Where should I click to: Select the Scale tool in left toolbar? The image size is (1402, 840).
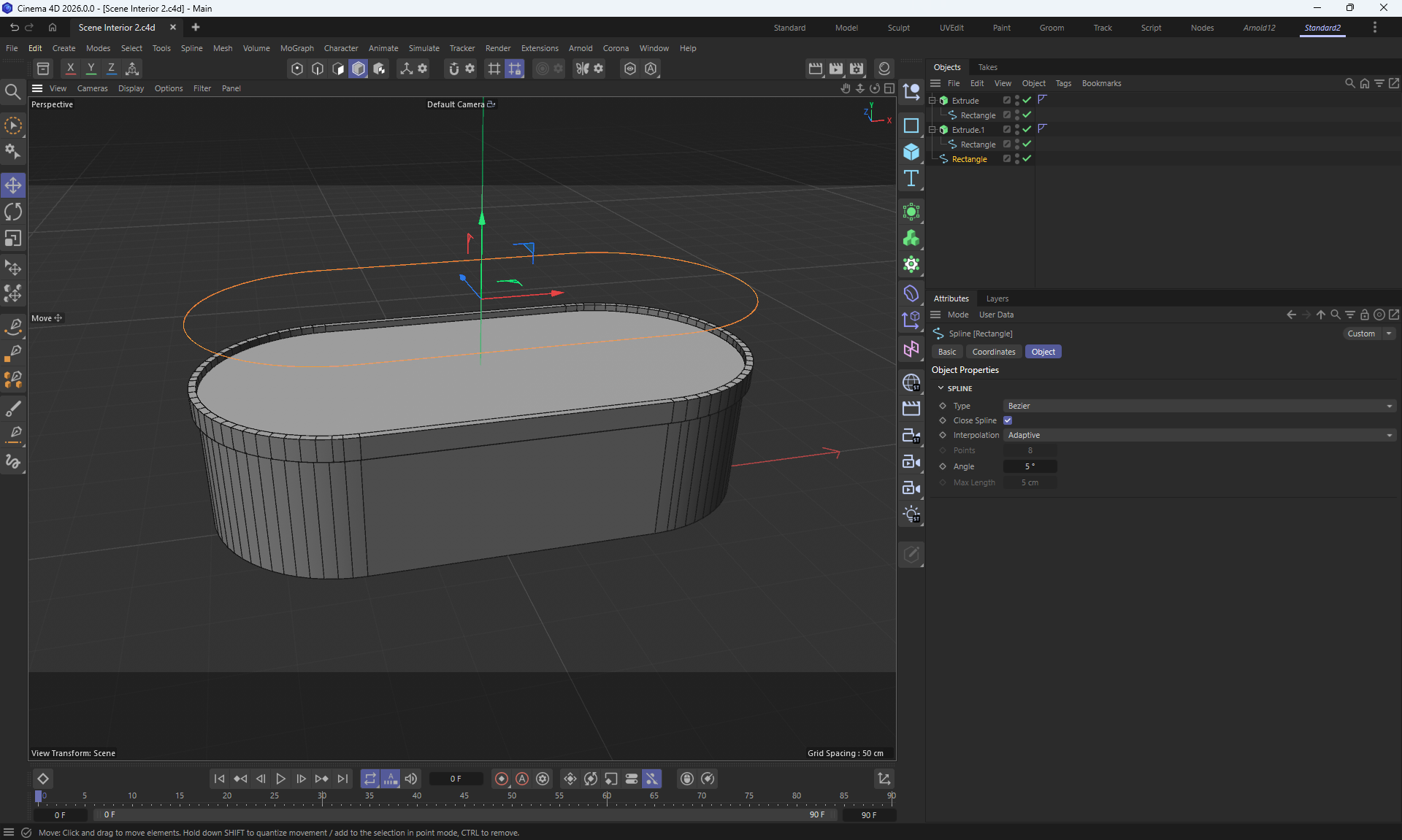(13, 239)
